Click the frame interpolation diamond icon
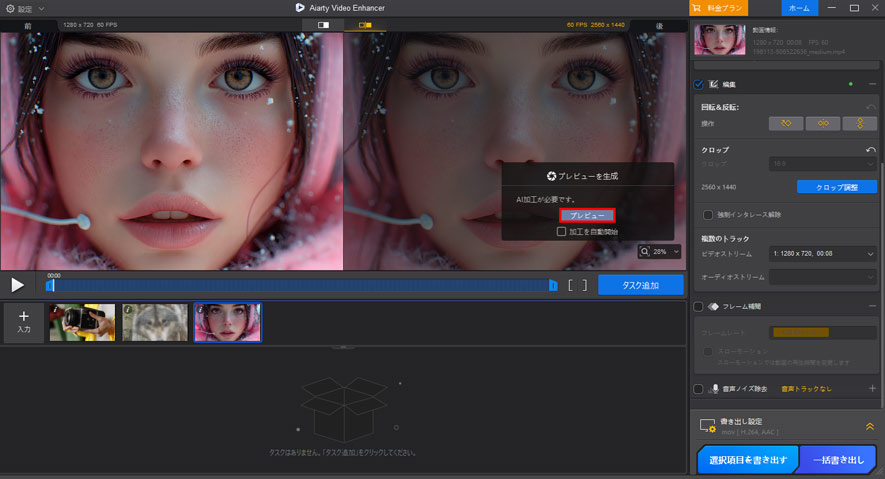Screen dimensions: 885x479 713,306
